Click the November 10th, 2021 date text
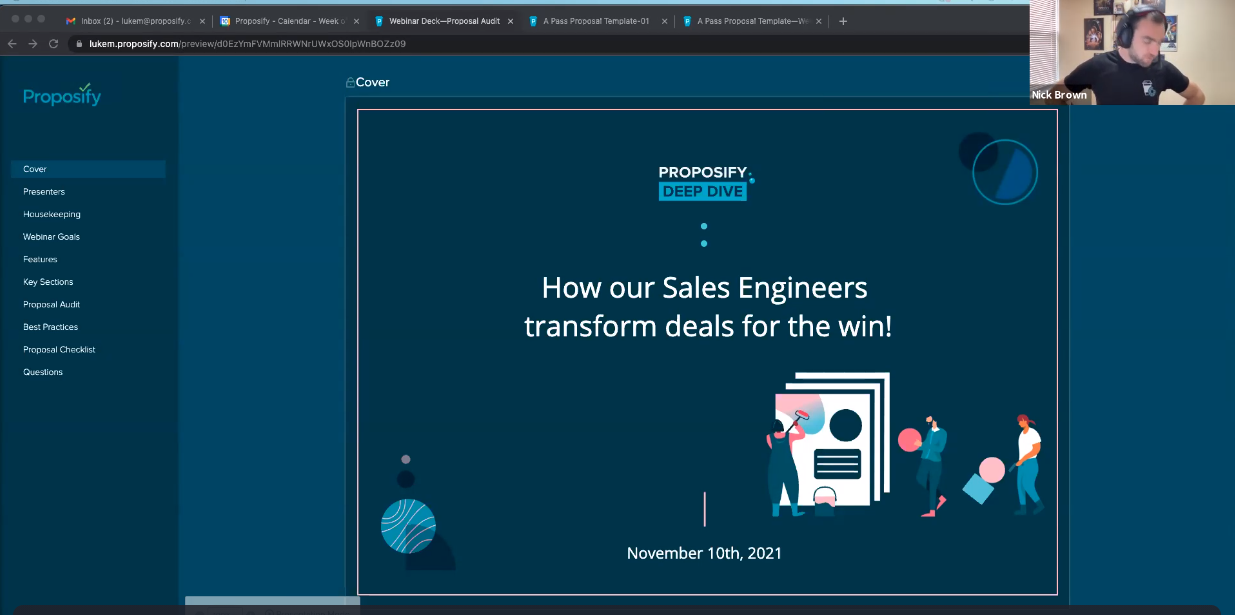Screen dimensions: 1235x615 click(x=704, y=553)
